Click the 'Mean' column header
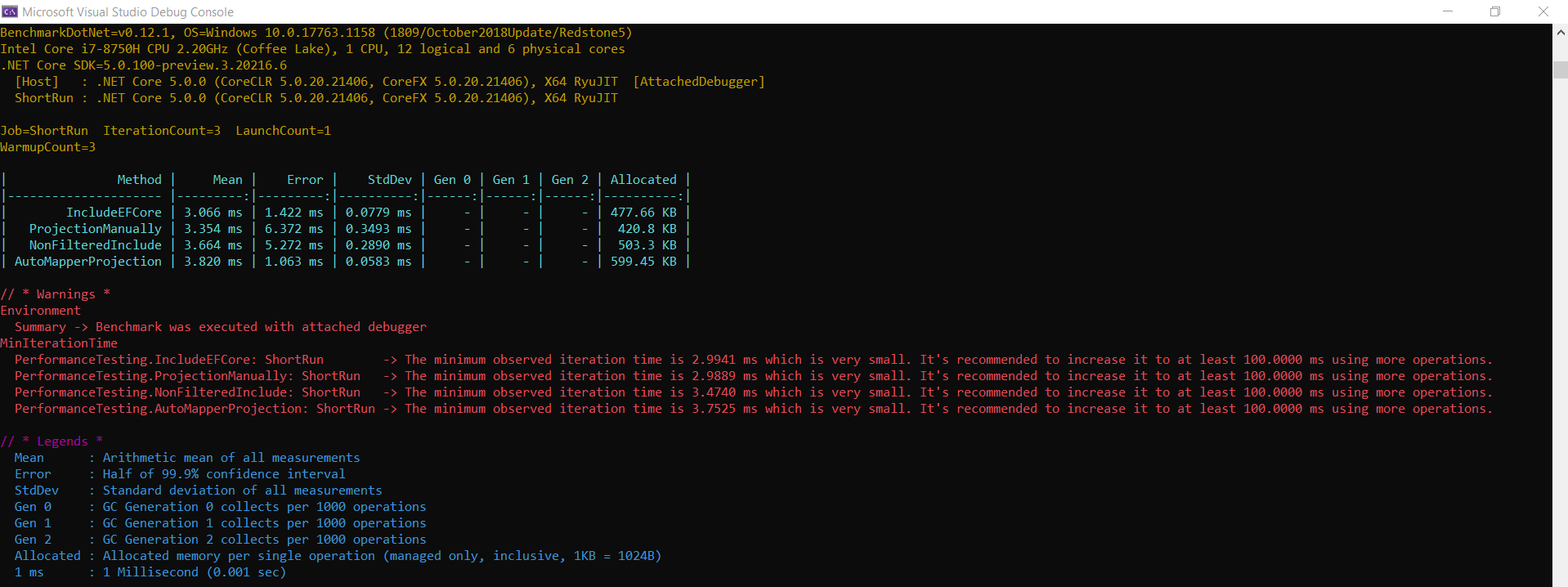The image size is (1568, 587). click(227, 180)
